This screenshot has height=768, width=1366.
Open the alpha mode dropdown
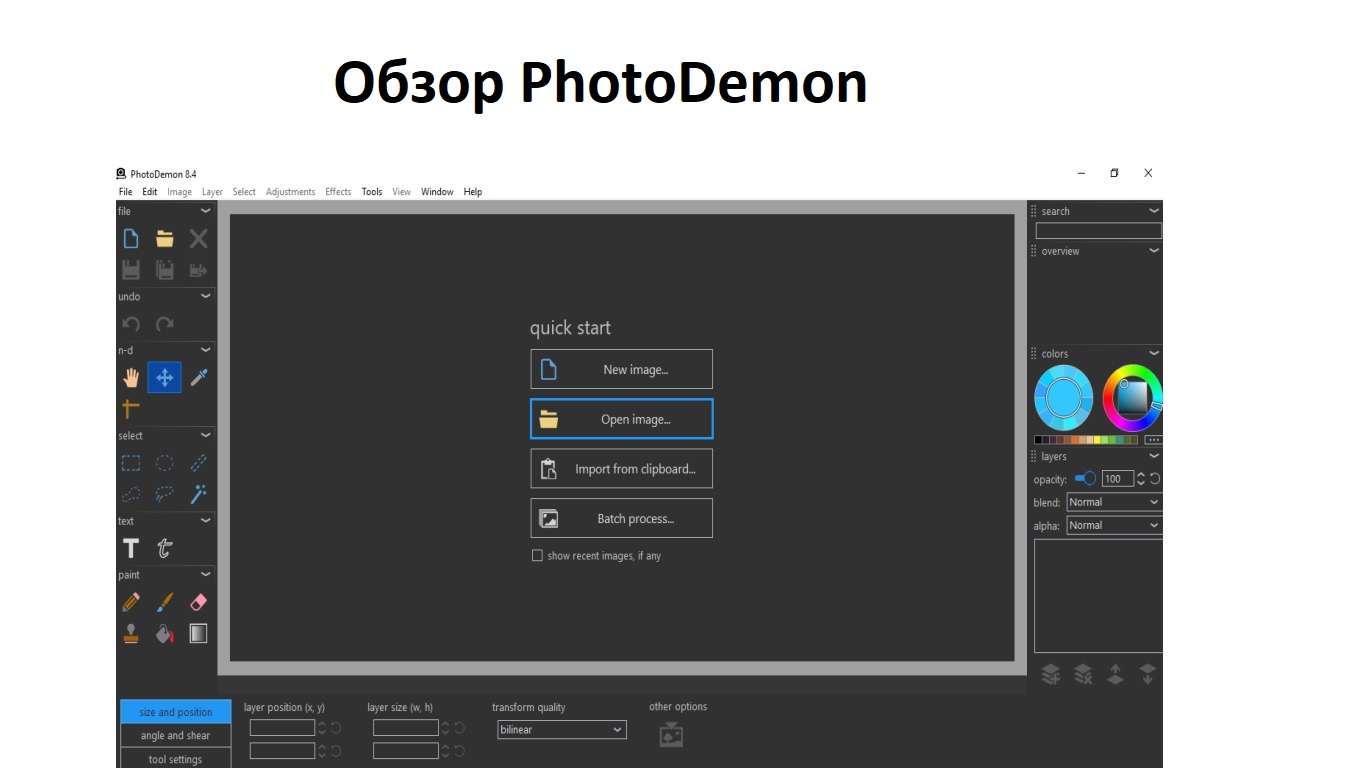[x=1114, y=525]
